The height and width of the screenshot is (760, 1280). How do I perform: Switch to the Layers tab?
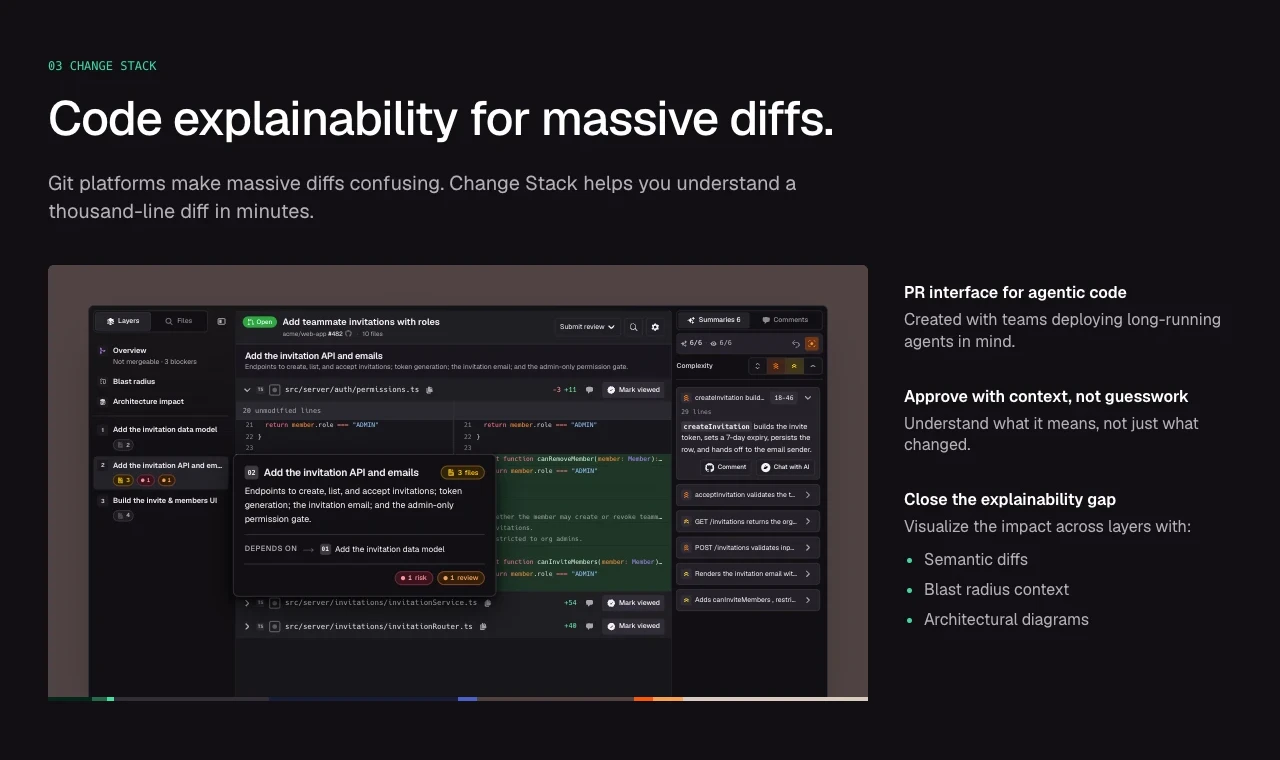[x=123, y=321]
